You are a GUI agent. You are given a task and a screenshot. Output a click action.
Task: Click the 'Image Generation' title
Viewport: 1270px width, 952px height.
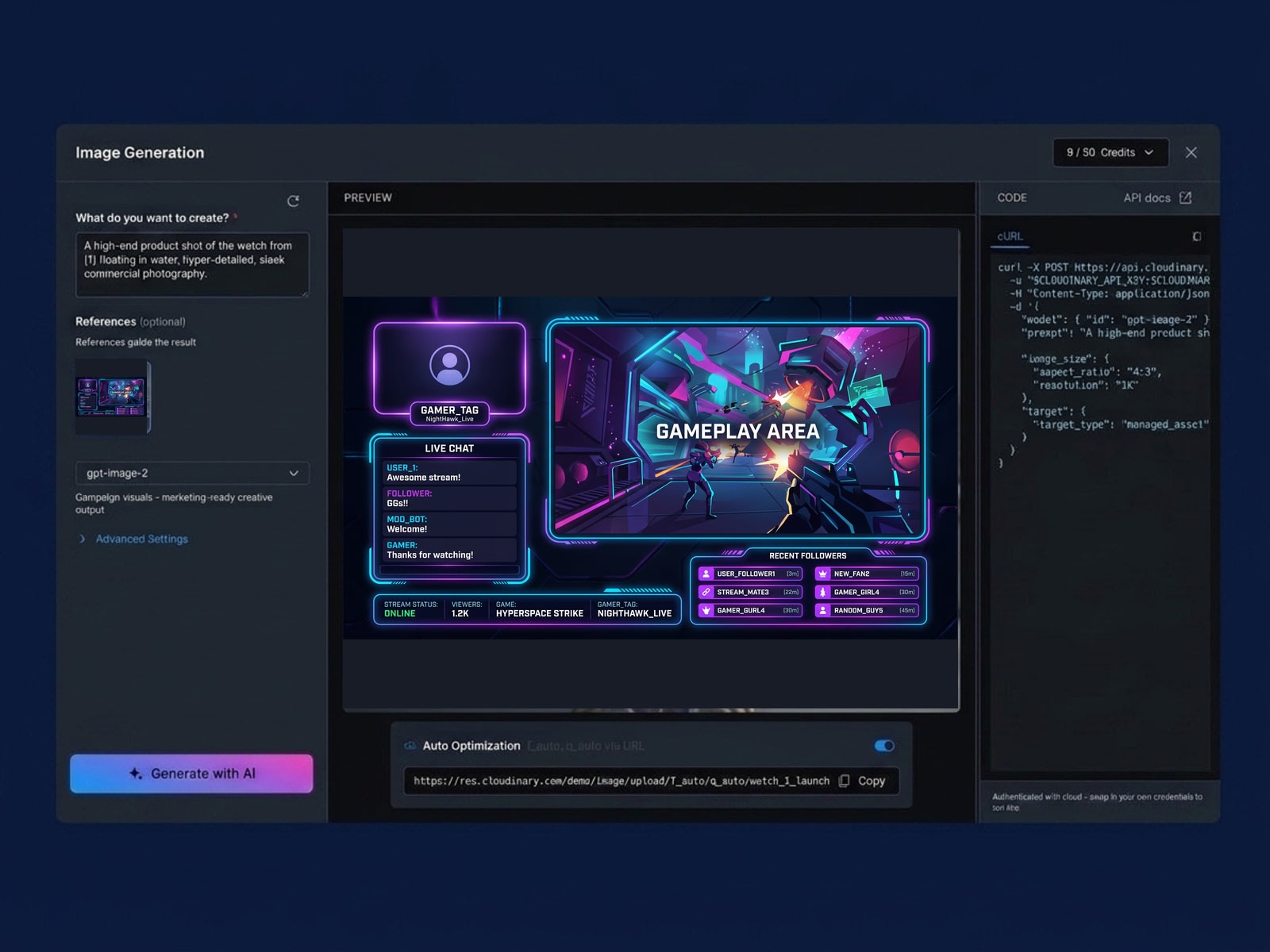tap(140, 152)
